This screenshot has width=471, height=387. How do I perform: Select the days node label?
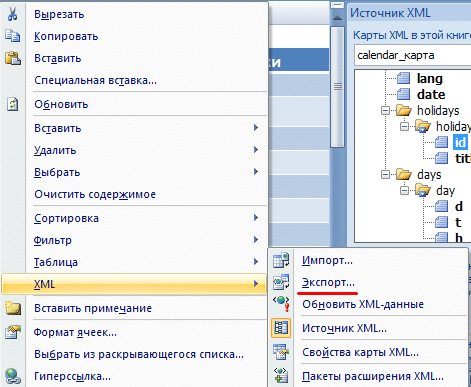pyautogui.click(x=429, y=175)
